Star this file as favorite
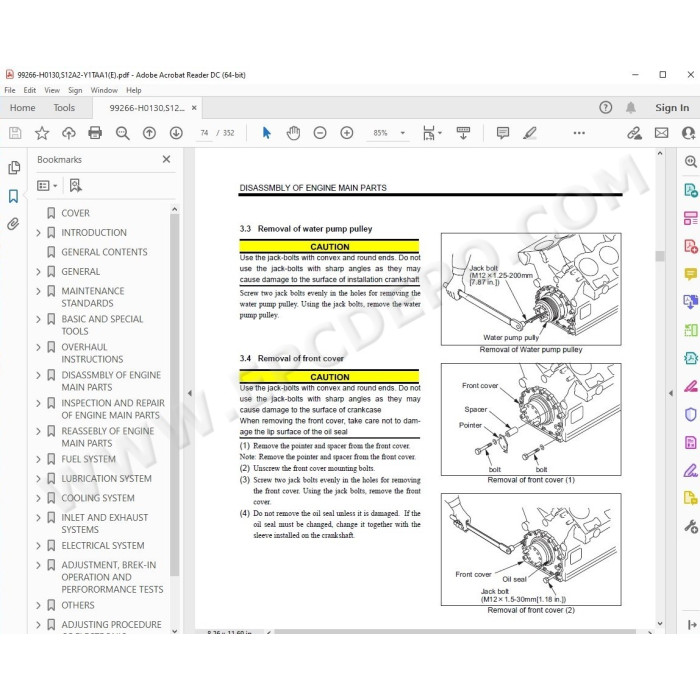Image resolution: width=700 pixels, height=700 pixels. 42,133
